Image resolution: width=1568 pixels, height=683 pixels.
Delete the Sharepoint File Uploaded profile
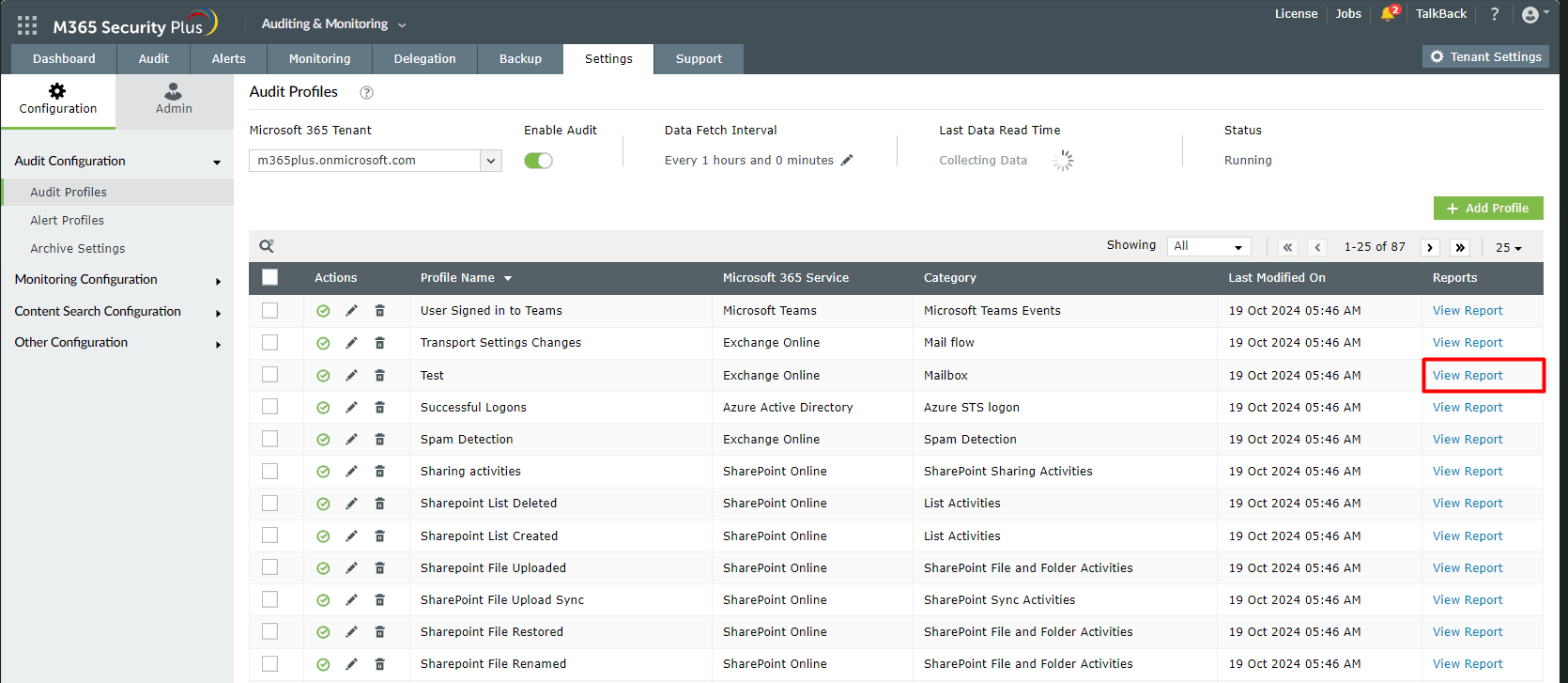380,567
